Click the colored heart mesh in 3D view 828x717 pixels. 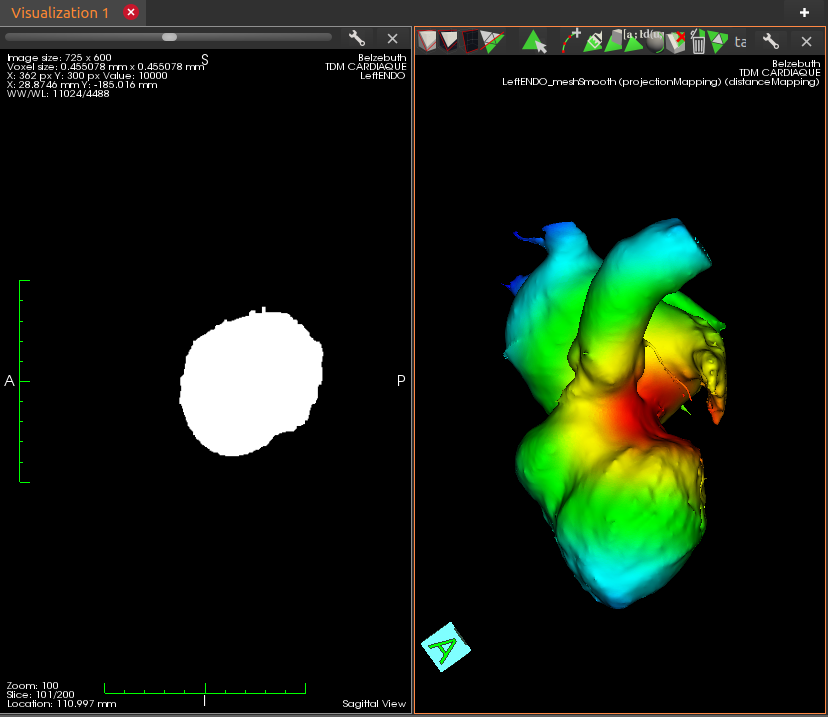615,412
